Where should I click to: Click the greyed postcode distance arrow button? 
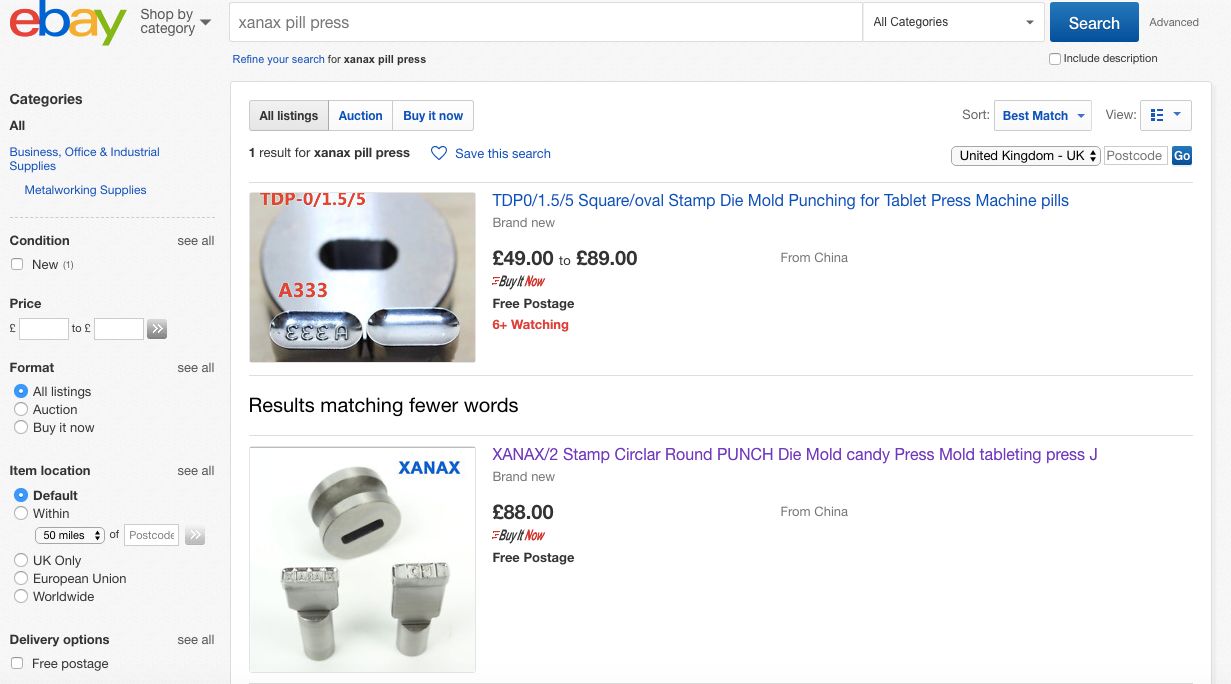click(x=195, y=535)
